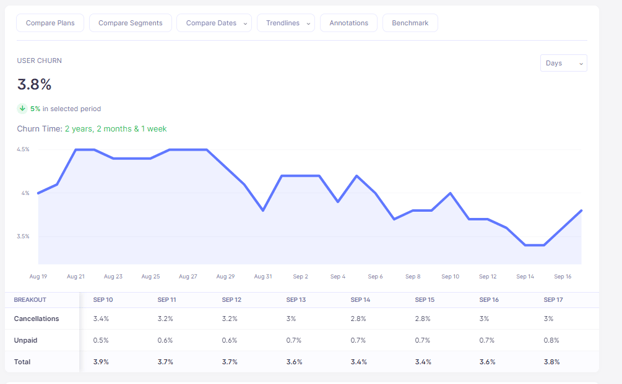Click Total 3.6% for Sep 13
The height and width of the screenshot is (384, 622).
(294, 362)
